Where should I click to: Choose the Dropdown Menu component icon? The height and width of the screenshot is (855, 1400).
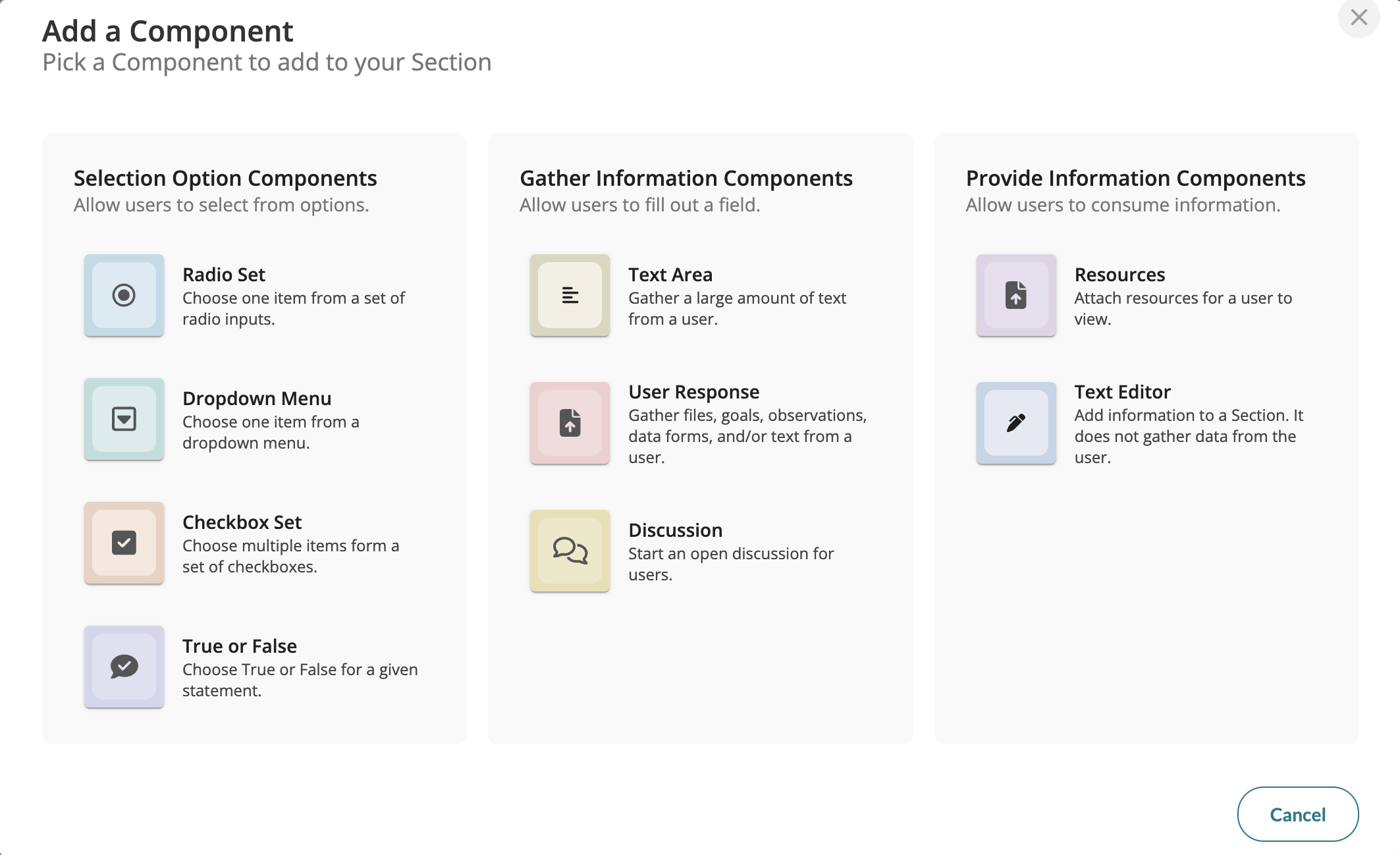(x=124, y=419)
